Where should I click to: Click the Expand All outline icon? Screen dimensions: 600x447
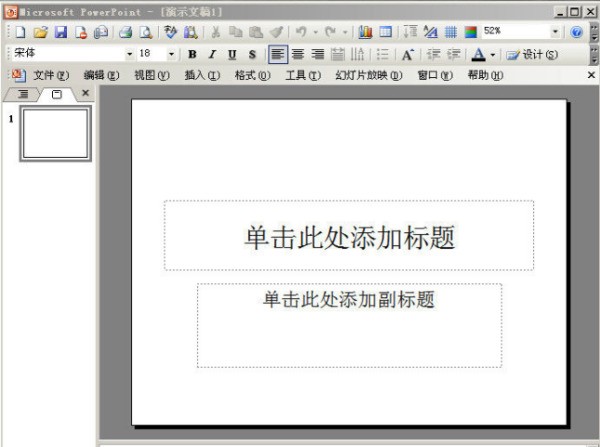click(x=411, y=32)
